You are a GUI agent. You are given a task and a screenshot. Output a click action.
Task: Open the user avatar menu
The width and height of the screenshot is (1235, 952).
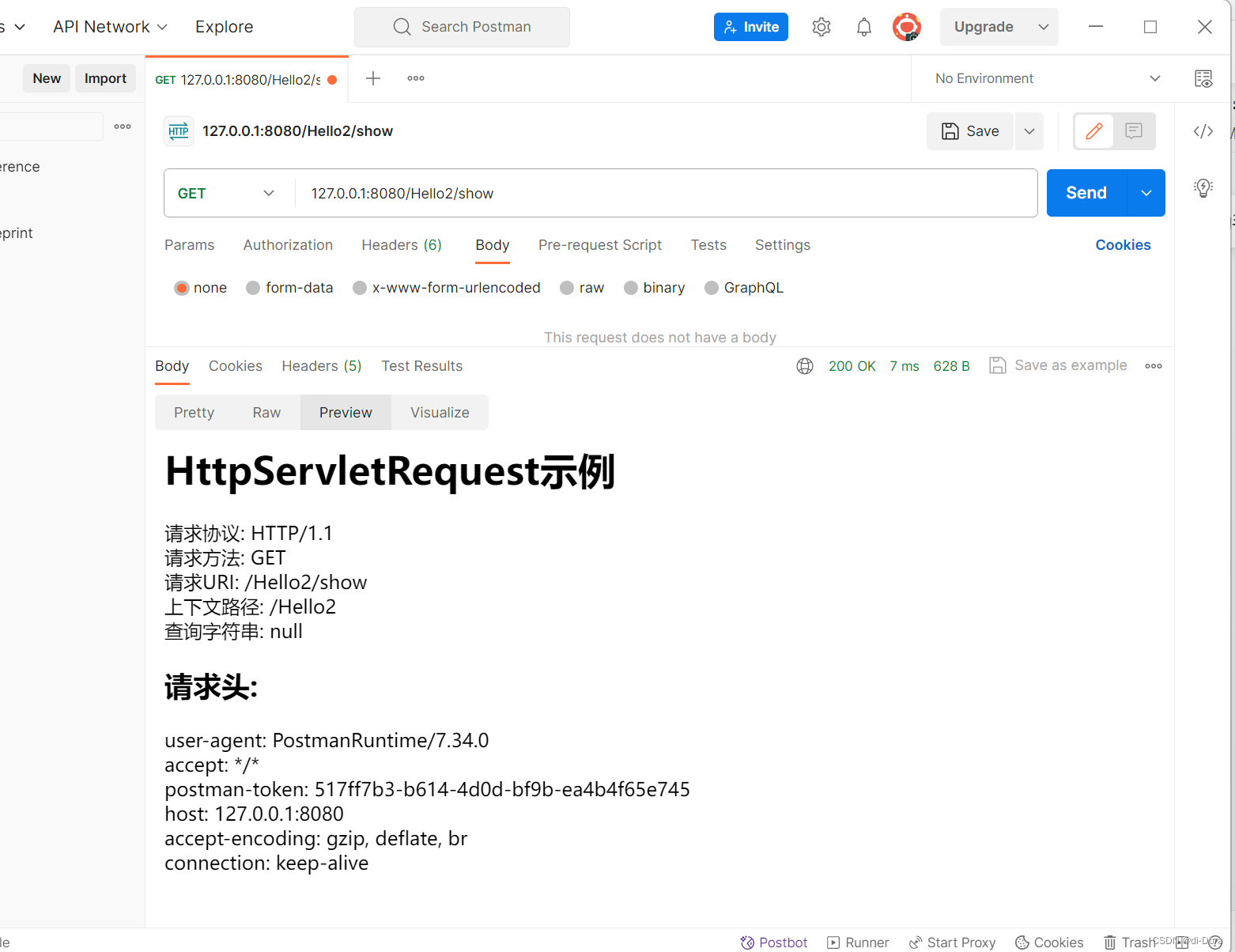(907, 27)
